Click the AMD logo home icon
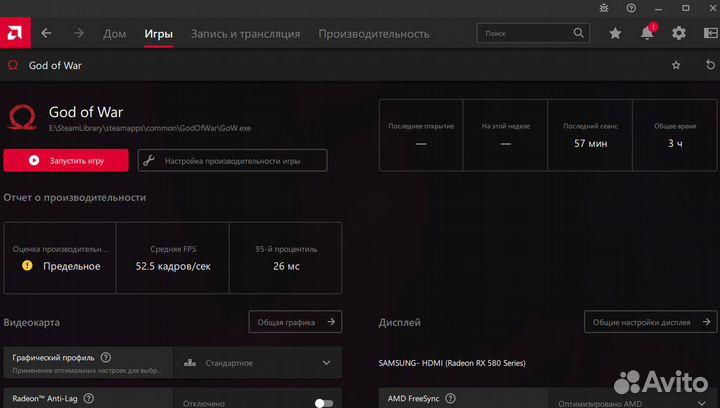Image resolution: width=720 pixels, height=408 pixels. [15, 33]
